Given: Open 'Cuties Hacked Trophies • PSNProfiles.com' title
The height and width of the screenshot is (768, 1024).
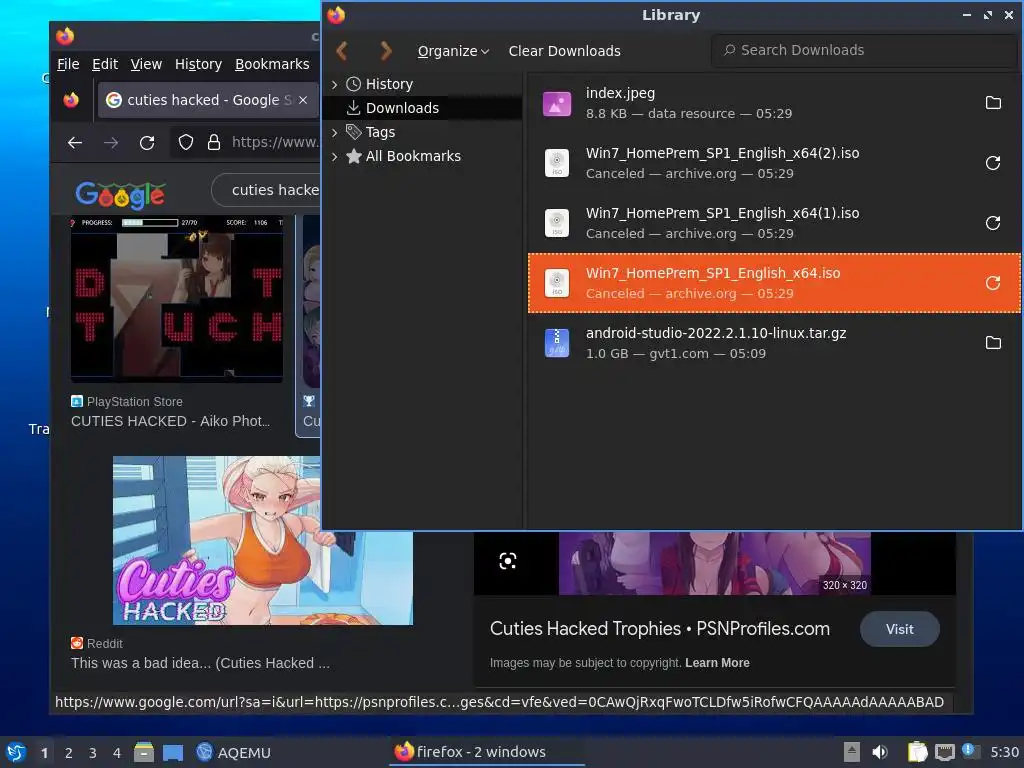Looking at the screenshot, I should click(x=660, y=629).
